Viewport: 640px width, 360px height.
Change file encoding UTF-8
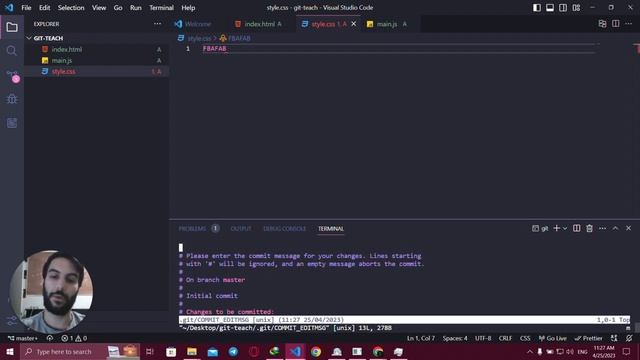483,338
